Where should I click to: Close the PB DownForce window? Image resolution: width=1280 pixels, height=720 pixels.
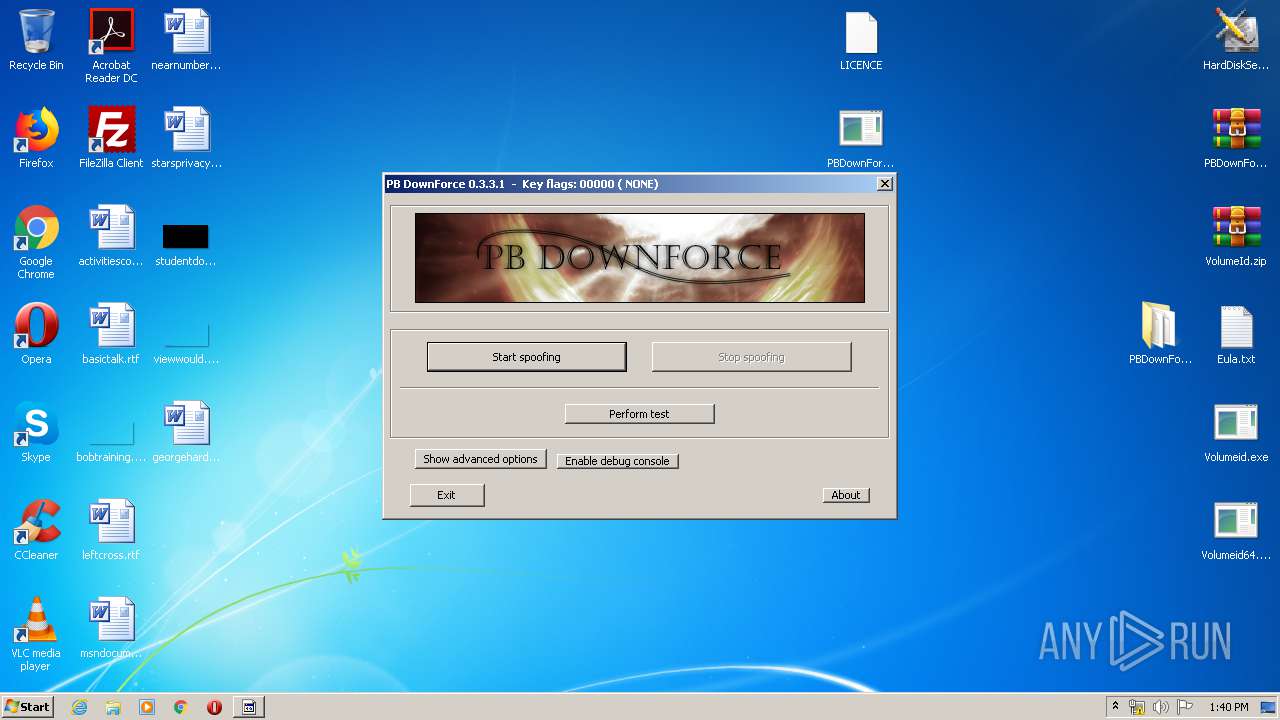coord(884,184)
